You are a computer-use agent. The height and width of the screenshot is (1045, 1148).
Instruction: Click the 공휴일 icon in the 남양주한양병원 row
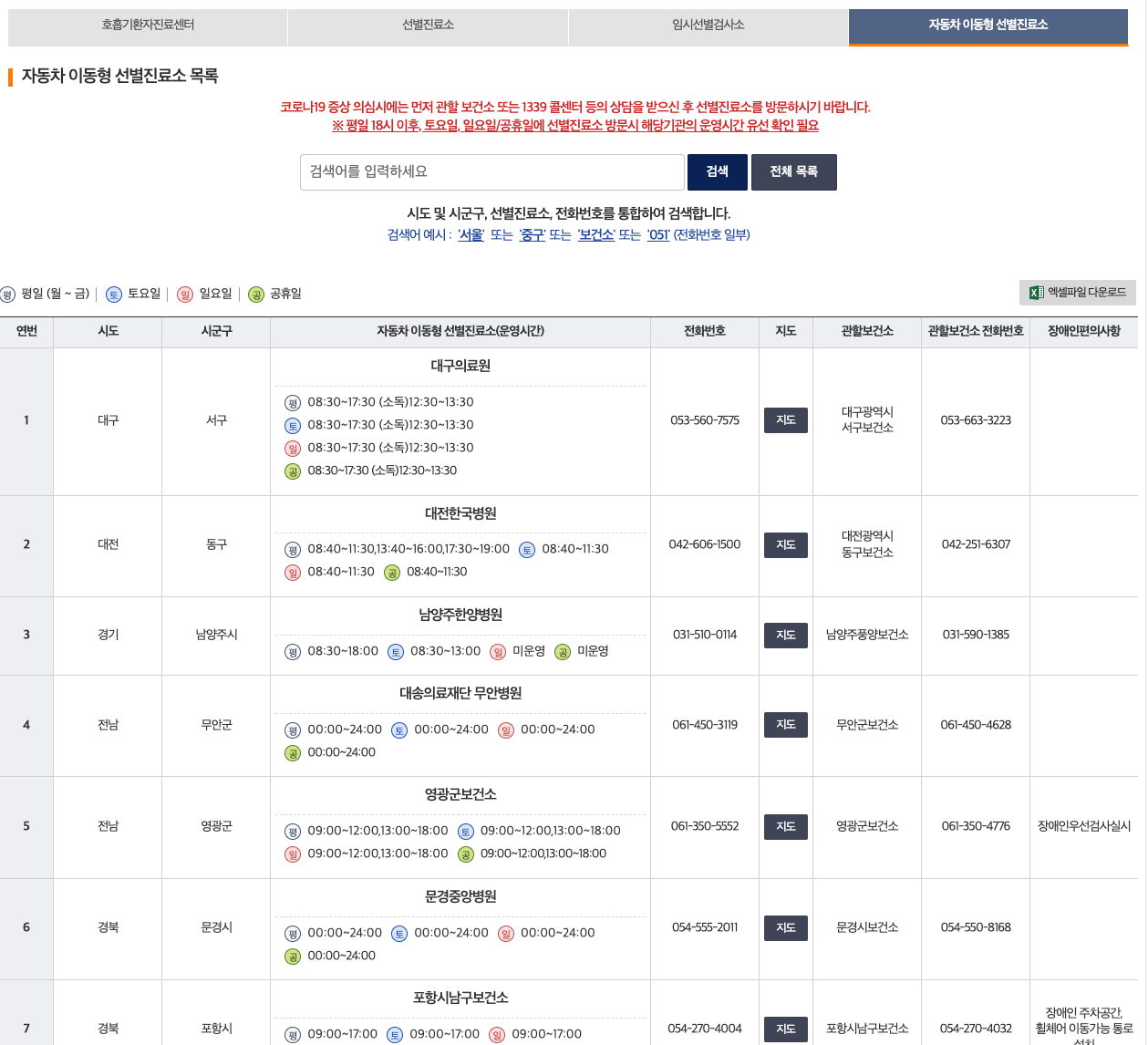pos(563,652)
